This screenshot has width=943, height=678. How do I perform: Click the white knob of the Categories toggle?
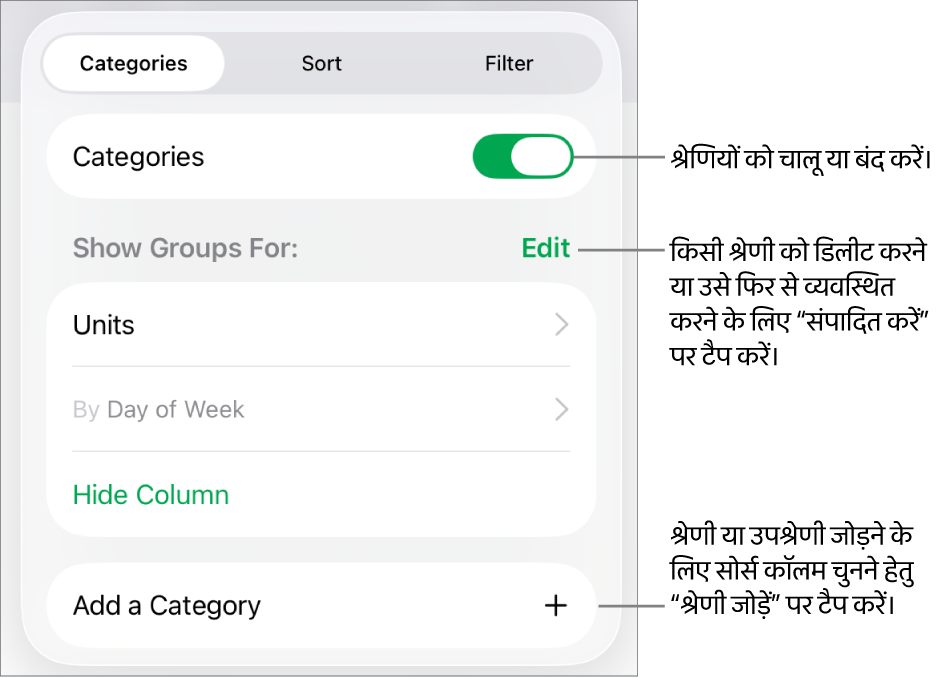pos(541,157)
